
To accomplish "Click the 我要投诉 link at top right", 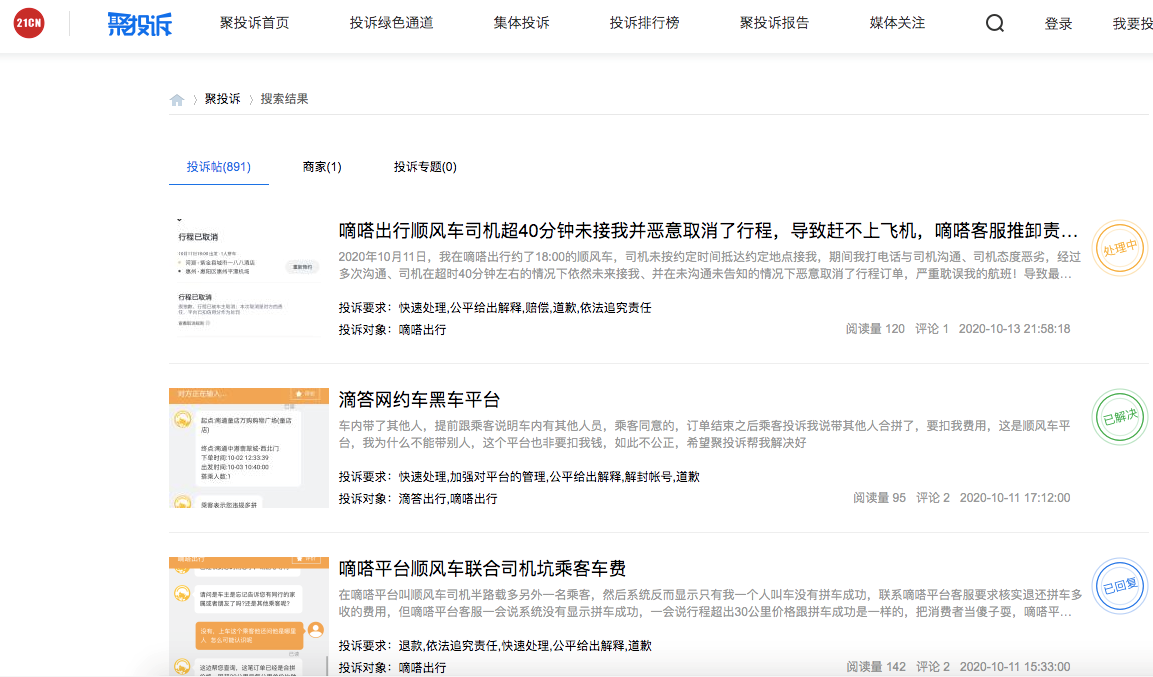I will tap(1132, 24).
